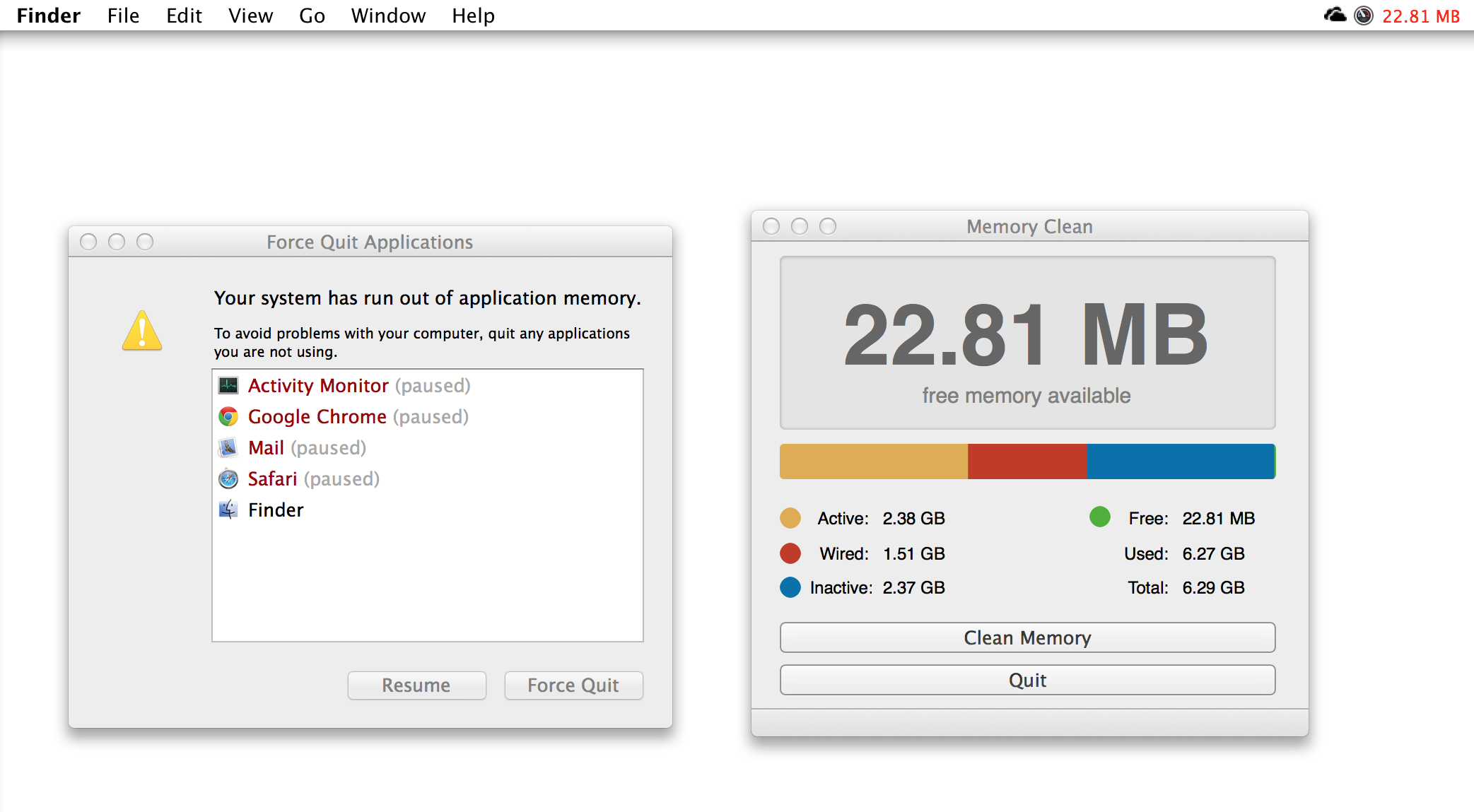The image size is (1474, 812).
Task: Click the yellow warning triangle icon
Action: tap(142, 331)
